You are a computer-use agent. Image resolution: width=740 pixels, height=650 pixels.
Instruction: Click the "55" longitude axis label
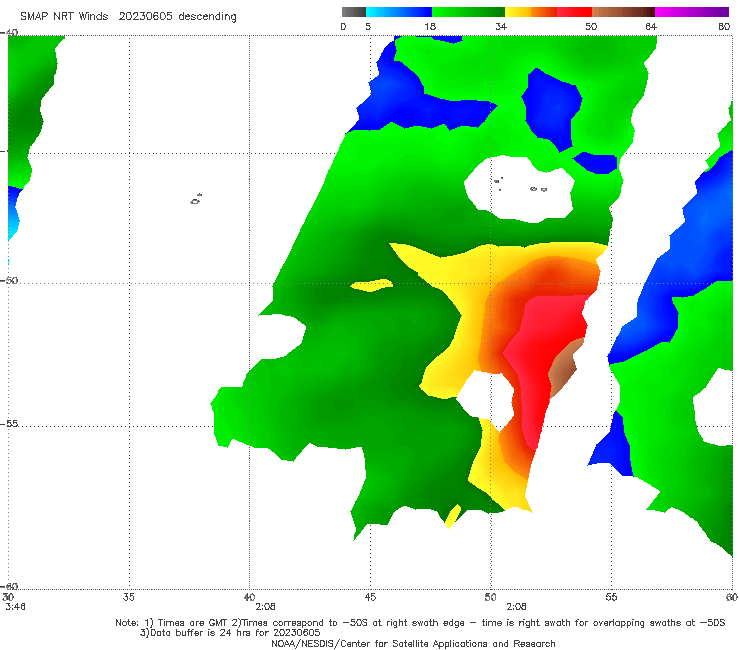611,597
